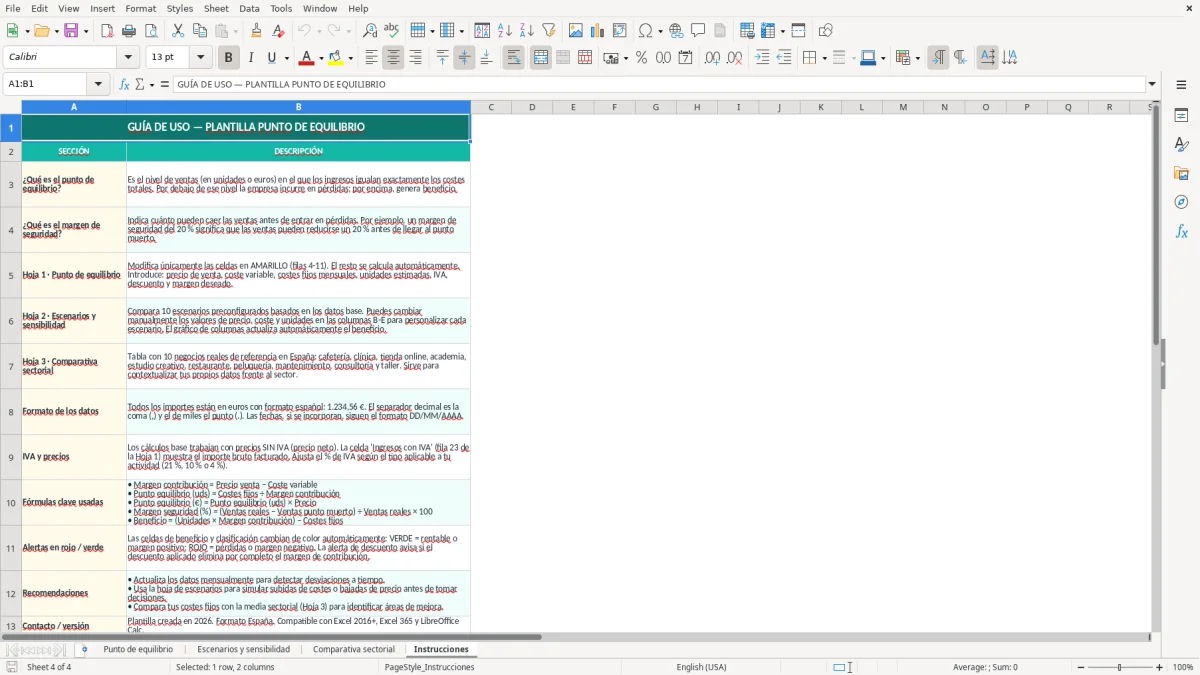The image size is (1200, 675).
Task: Open sidebar Gallery panel icon
Action: (1181, 174)
